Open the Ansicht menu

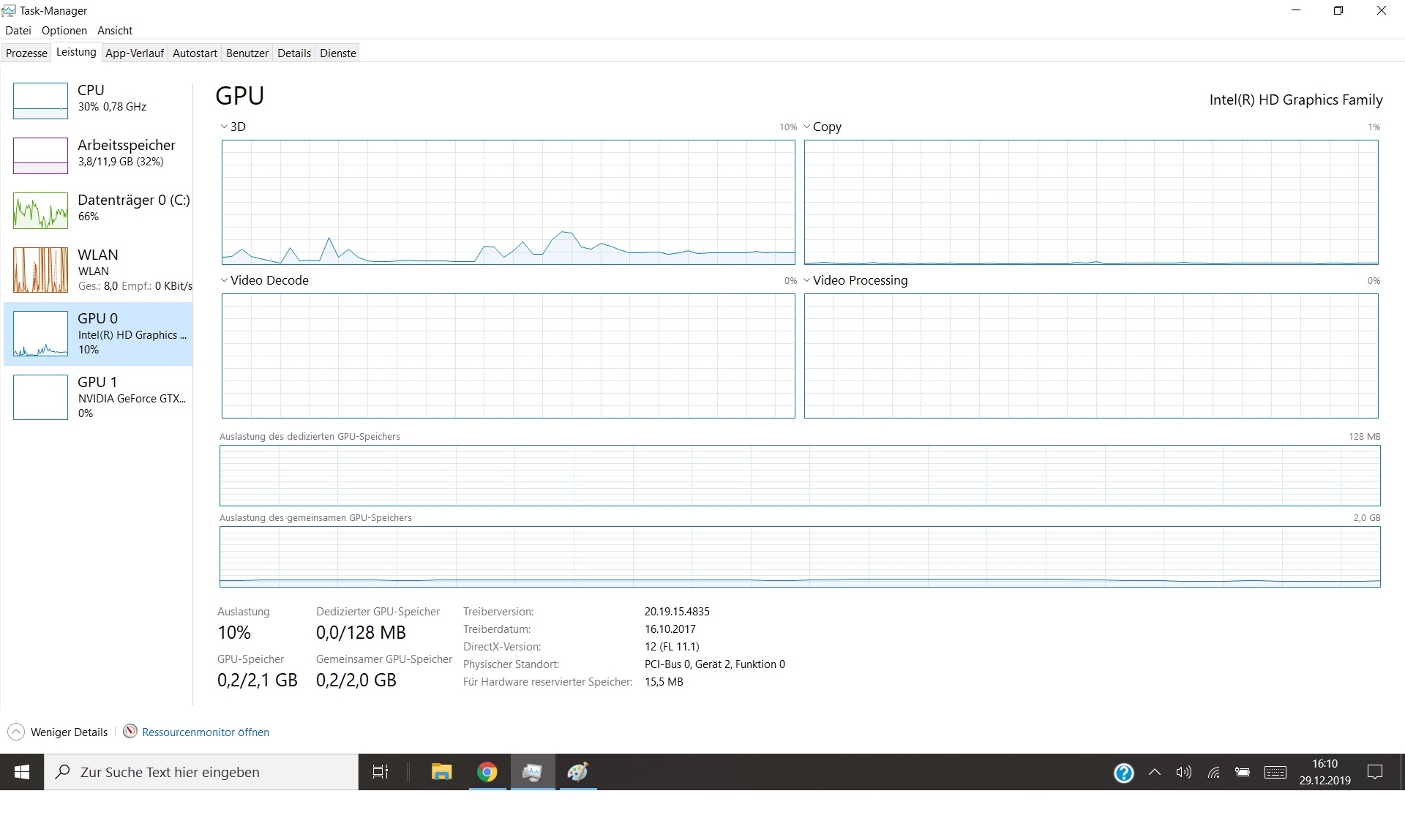[x=115, y=31]
